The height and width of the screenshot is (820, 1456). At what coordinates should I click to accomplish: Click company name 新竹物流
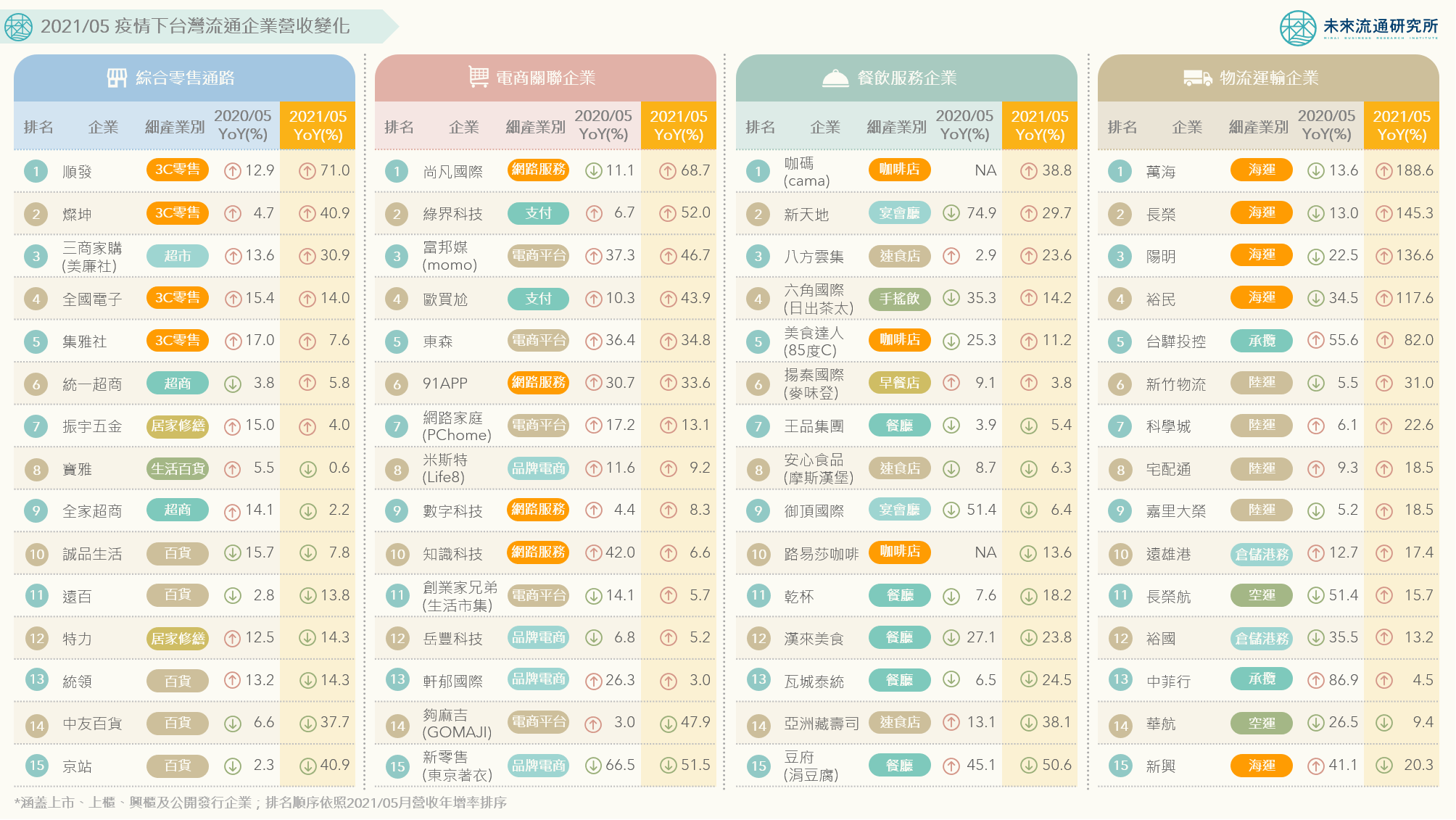tap(1175, 385)
